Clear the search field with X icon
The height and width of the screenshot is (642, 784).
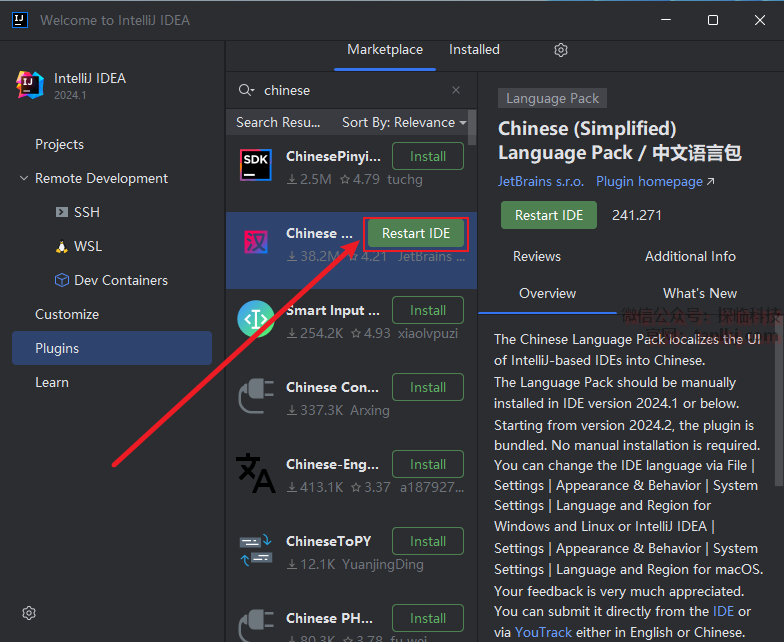(x=456, y=90)
